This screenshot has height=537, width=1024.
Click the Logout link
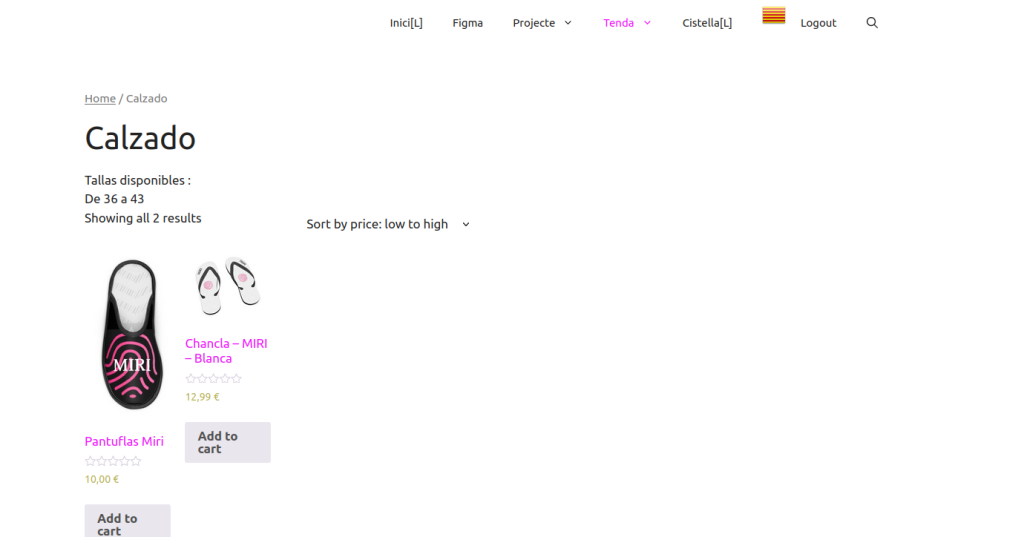[x=818, y=23]
